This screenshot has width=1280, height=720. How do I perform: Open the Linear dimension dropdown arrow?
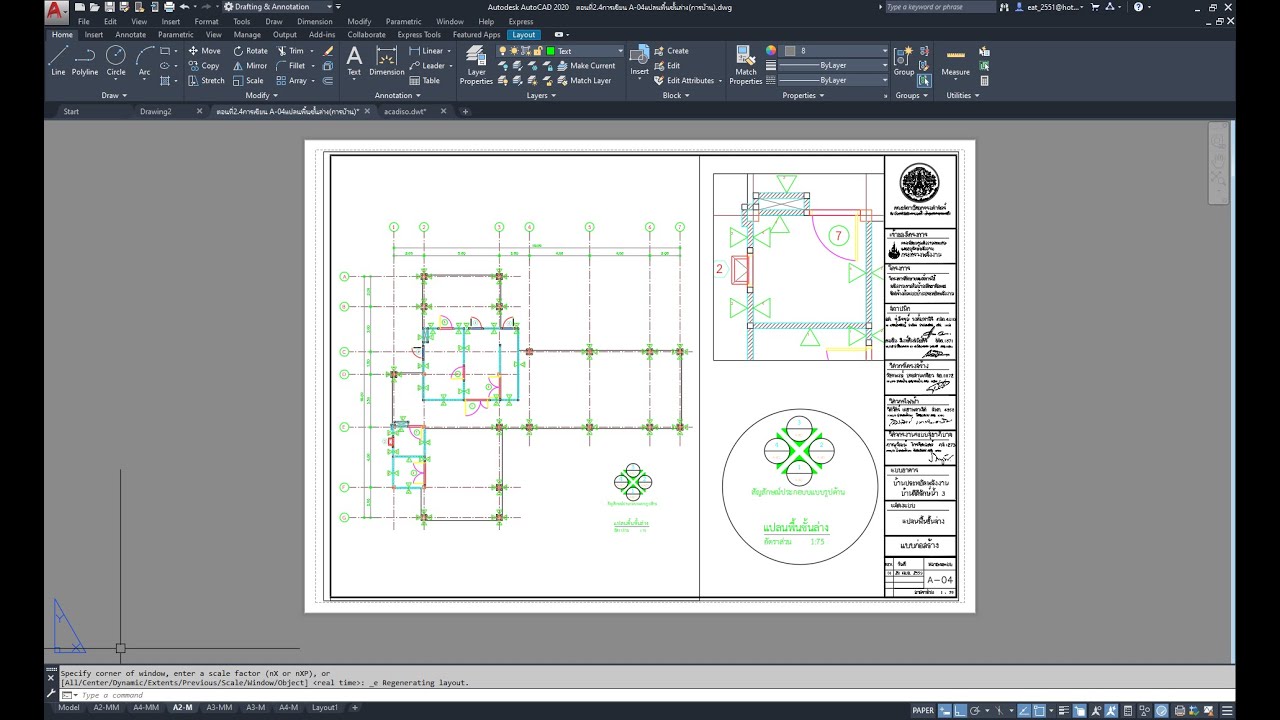pos(450,51)
